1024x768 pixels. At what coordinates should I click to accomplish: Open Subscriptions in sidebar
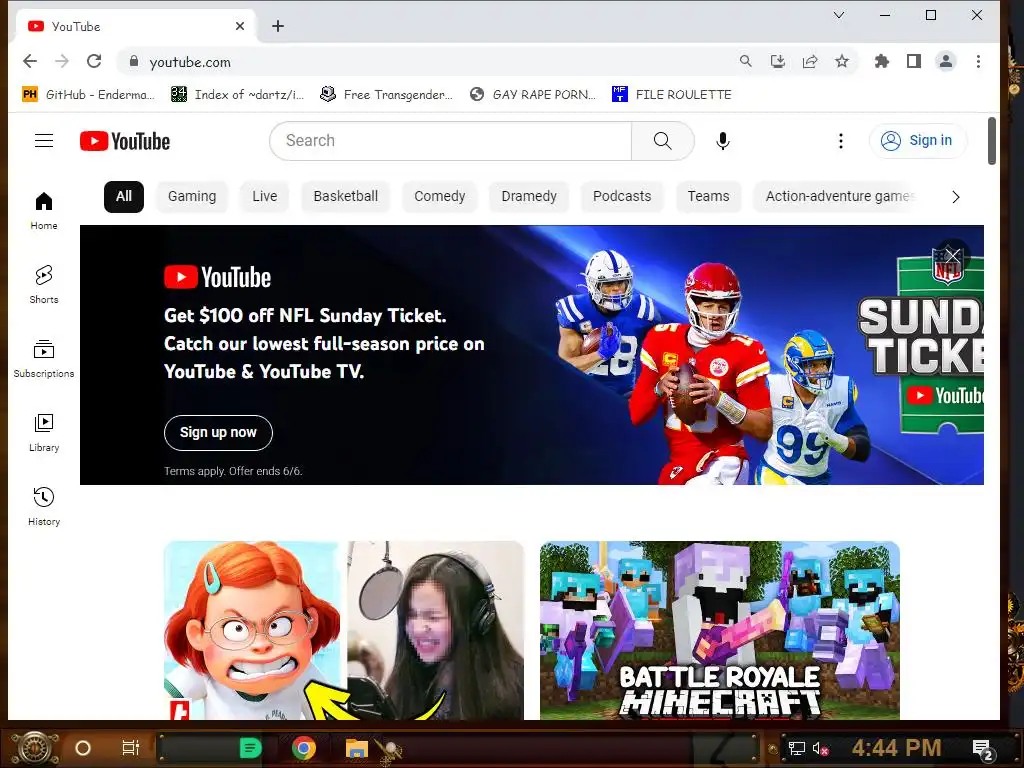tap(44, 358)
